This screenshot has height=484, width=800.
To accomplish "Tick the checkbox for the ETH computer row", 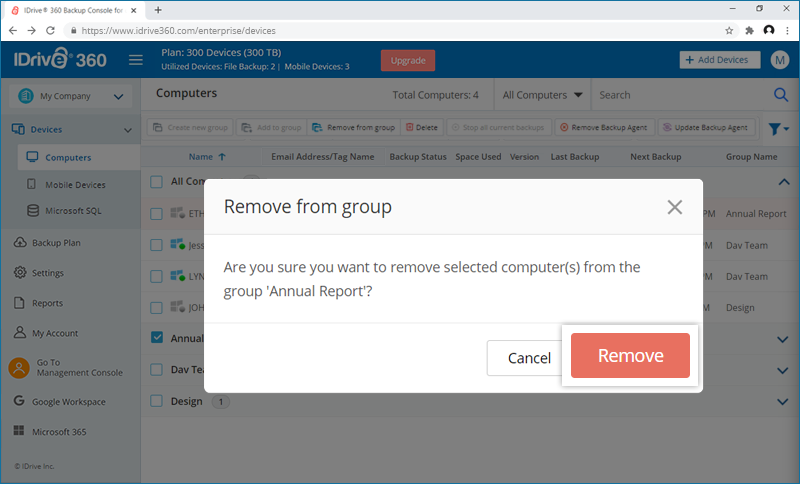I will click(157, 213).
